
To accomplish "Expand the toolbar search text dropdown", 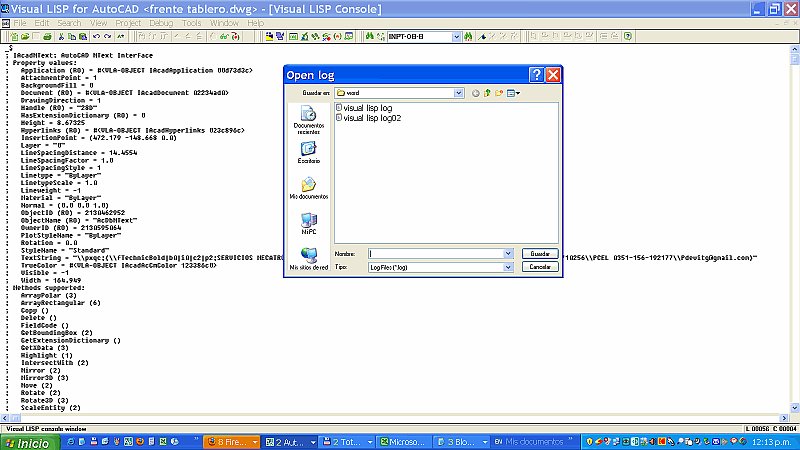I will tap(456, 36).
